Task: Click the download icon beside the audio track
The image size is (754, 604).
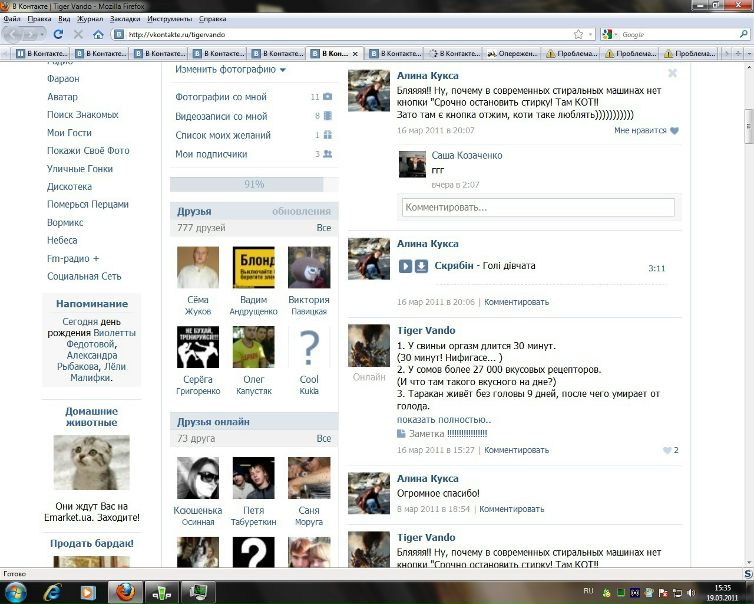Action: 421,266
